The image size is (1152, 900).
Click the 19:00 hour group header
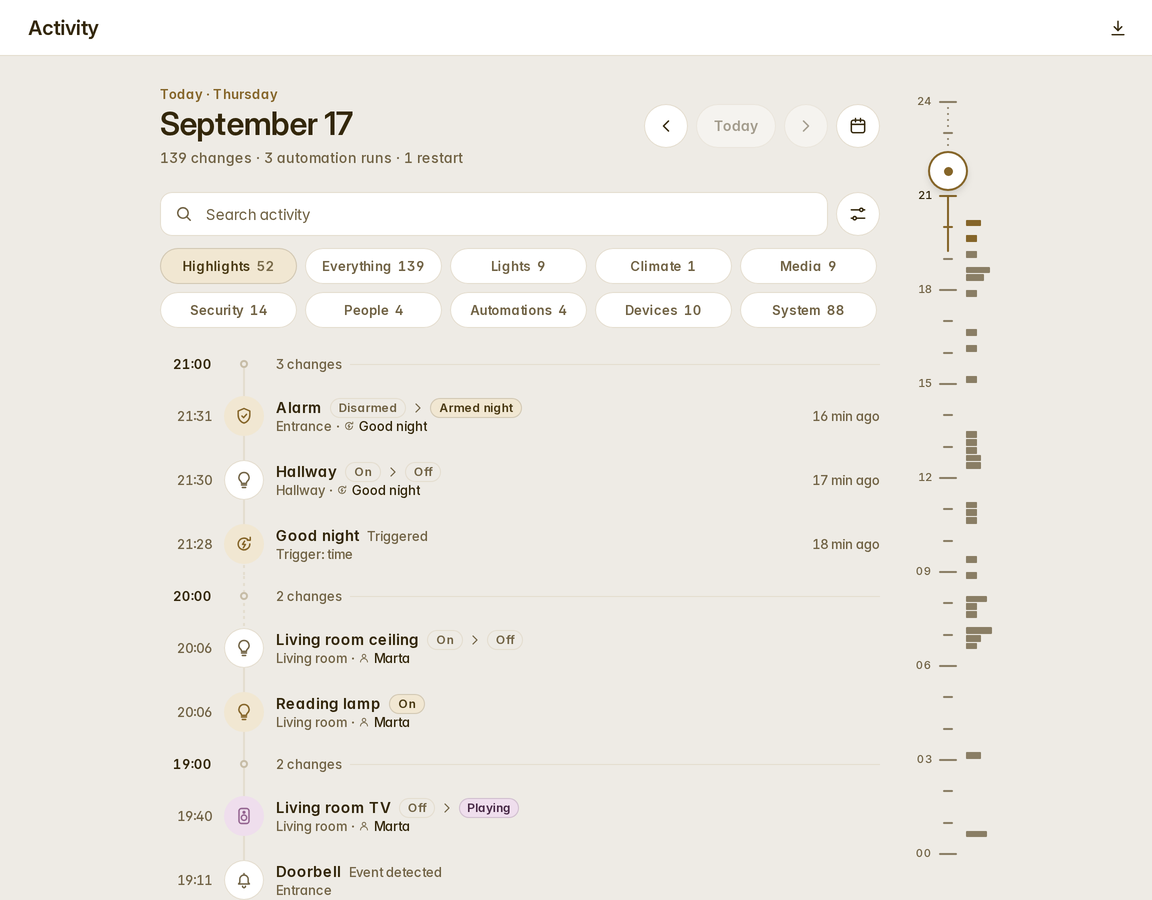[520, 764]
